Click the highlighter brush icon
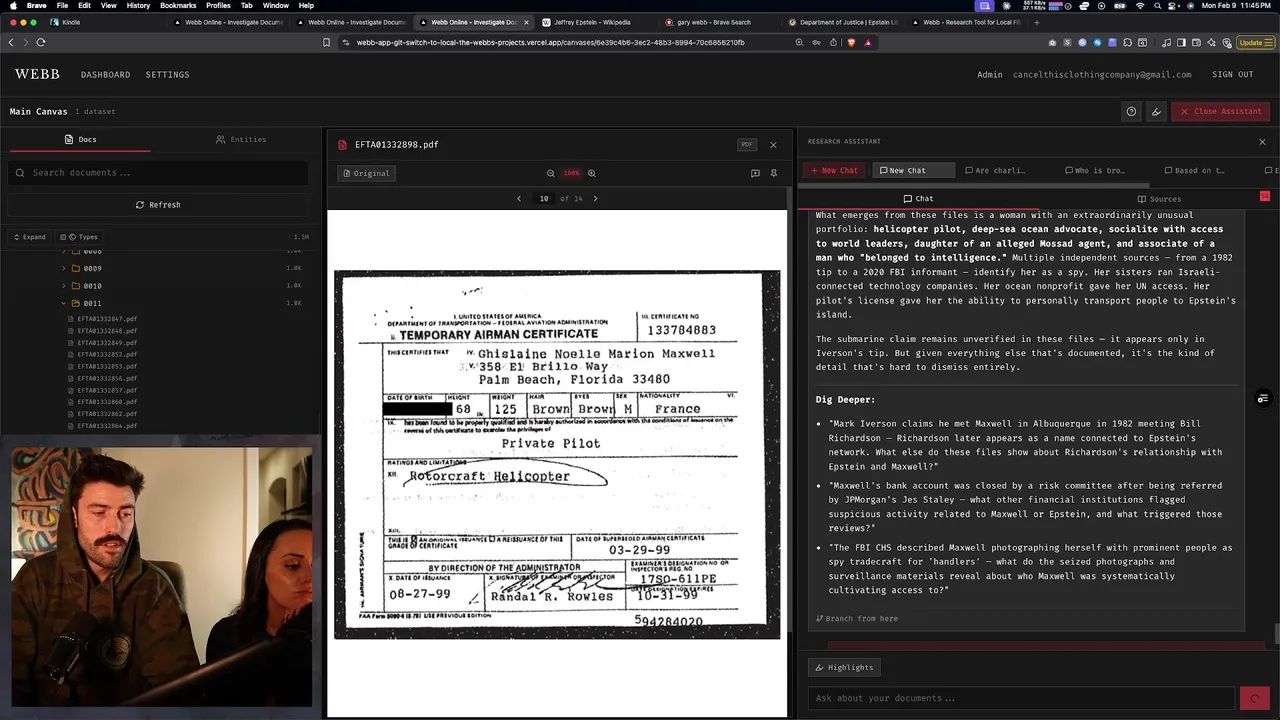This screenshot has width=1280, height=720. coord(1156,111)
